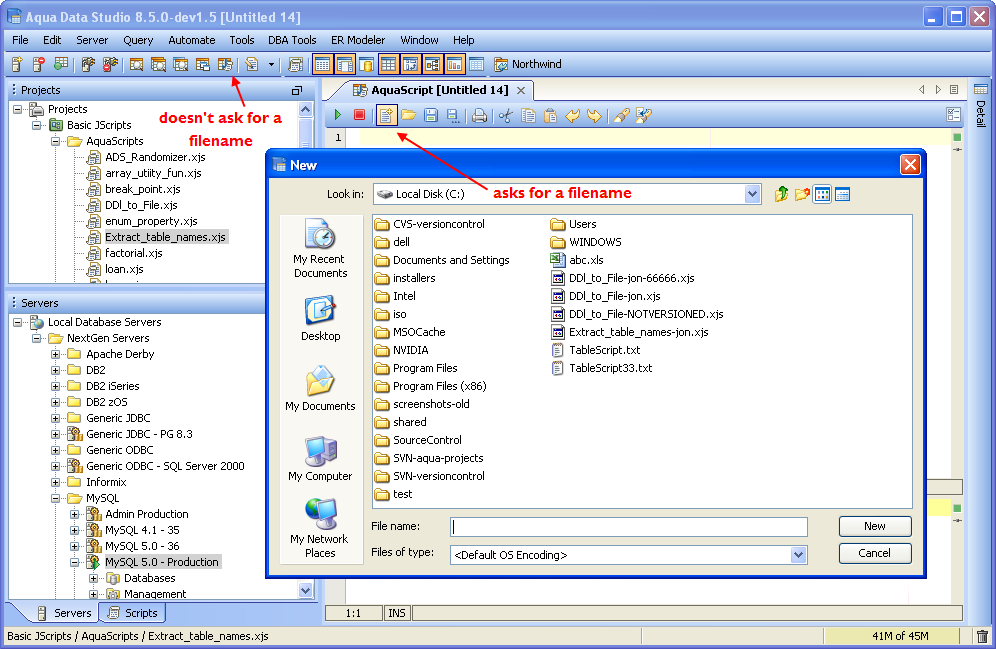Image resolution: width=996 pixels, height=649 pixels.
Task: Click the New button in dialog
Action: (875, 526)
